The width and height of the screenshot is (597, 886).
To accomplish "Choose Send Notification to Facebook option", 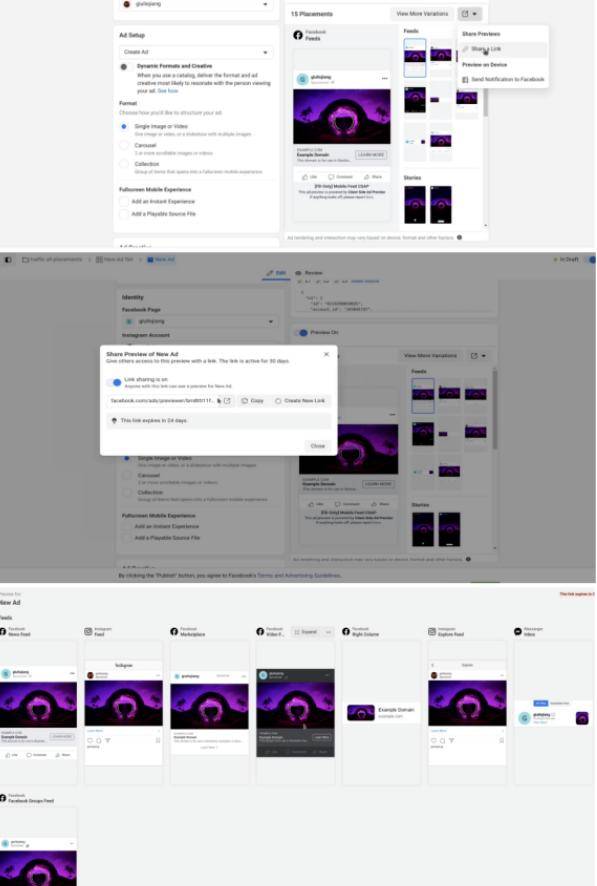I will (x=503, y=80).
